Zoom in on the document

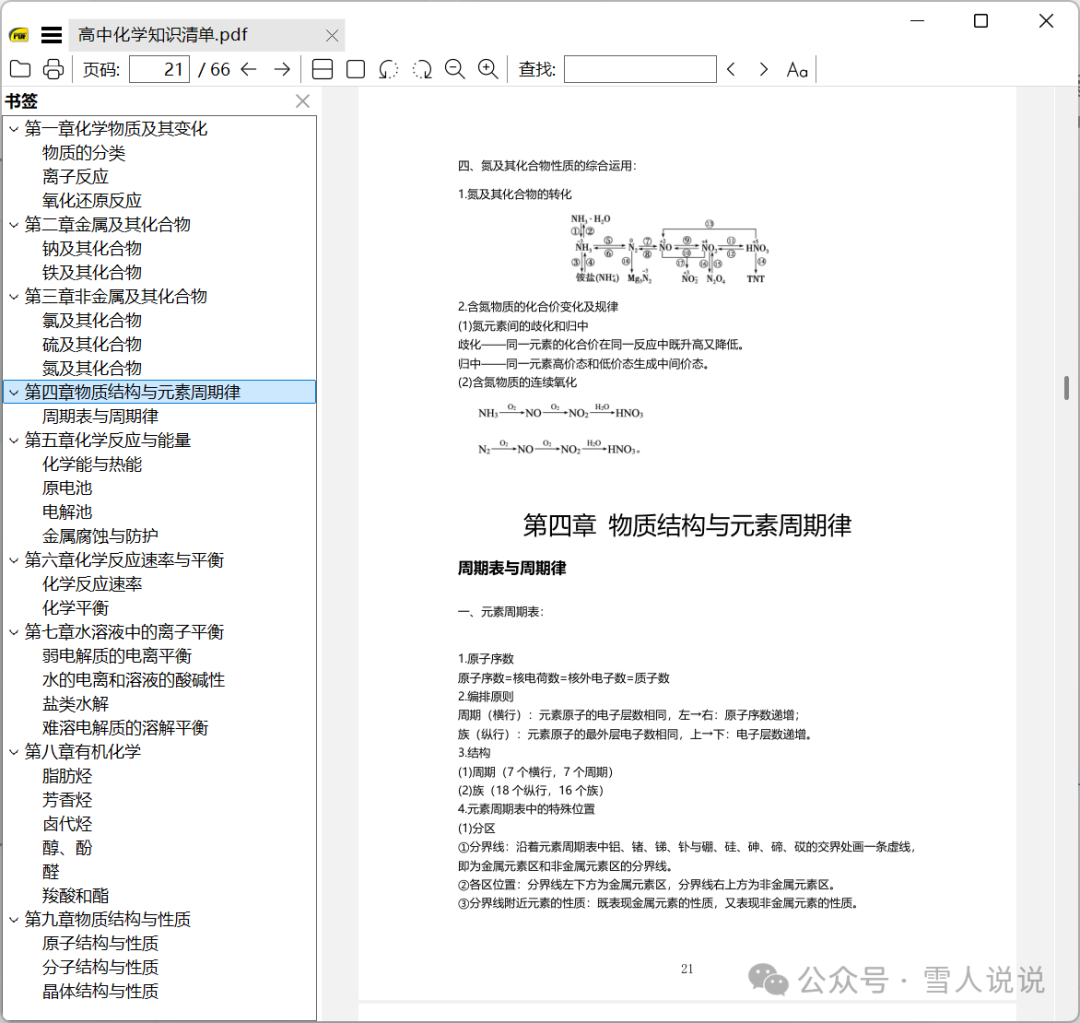488,69
